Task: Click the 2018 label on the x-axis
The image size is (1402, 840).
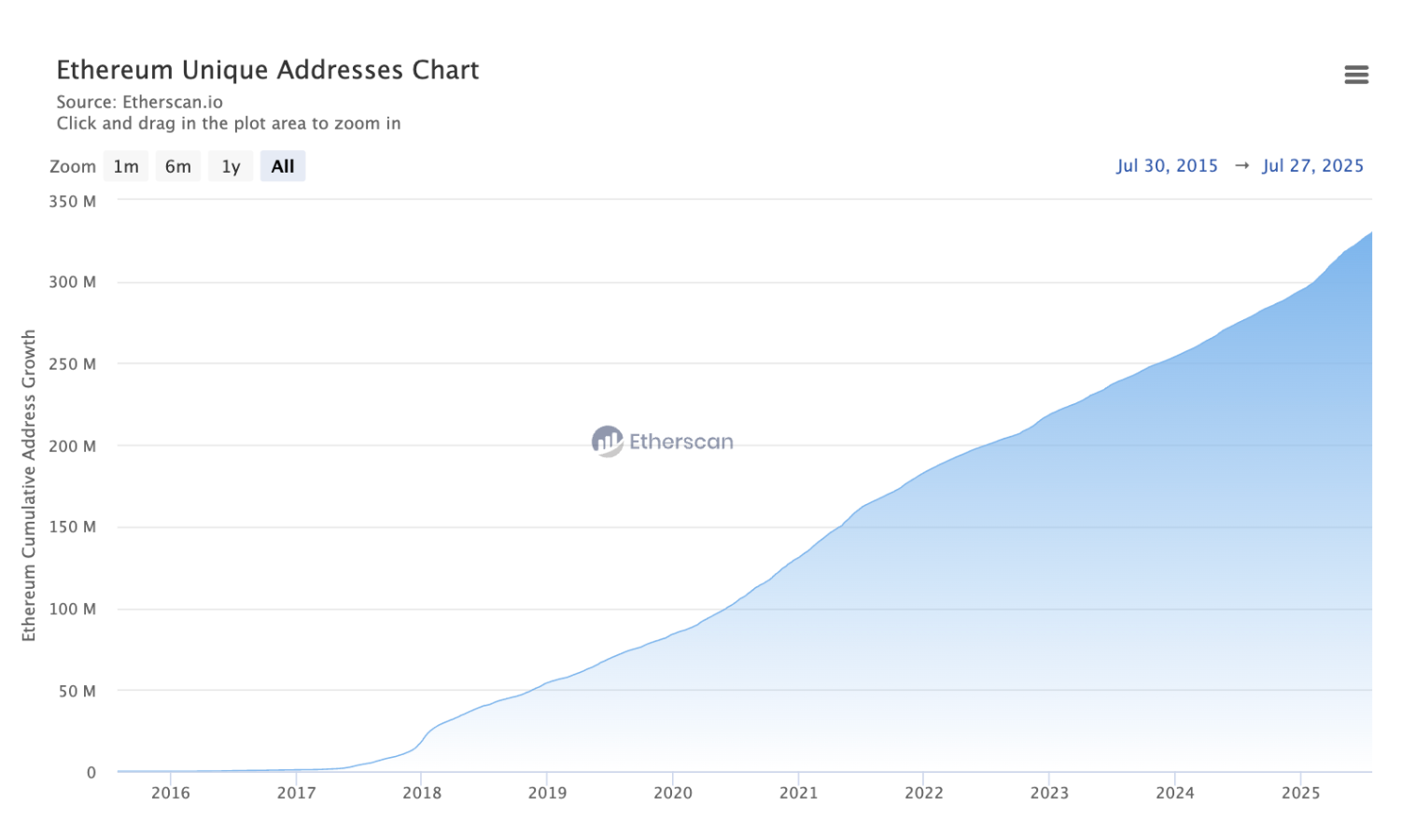Action: 422,792
